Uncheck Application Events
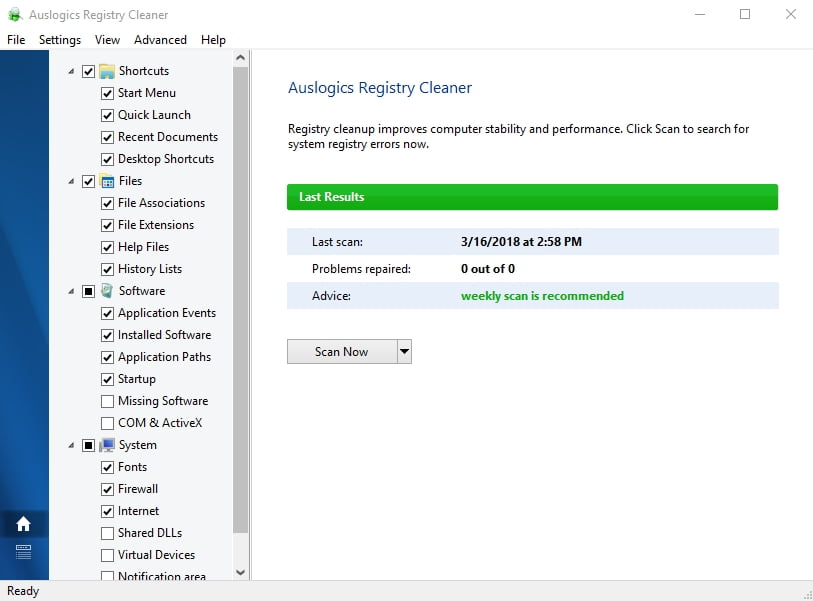 click(x=107, y=313)
